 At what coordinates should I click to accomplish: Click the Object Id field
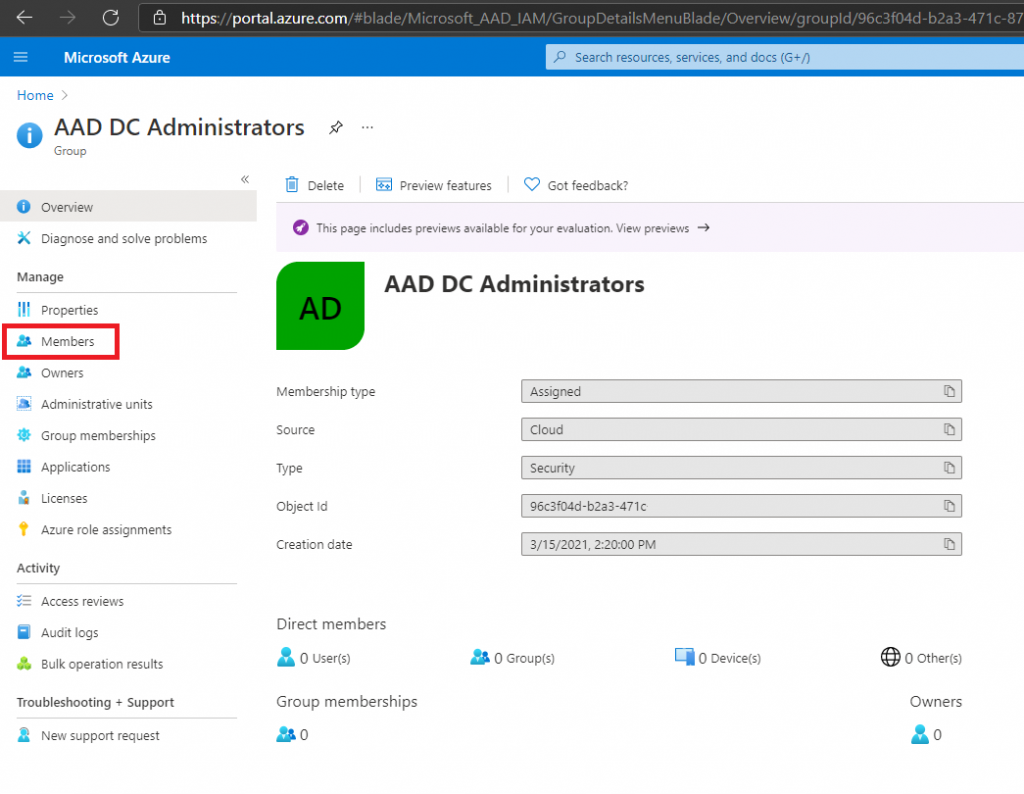pos(741,506)
